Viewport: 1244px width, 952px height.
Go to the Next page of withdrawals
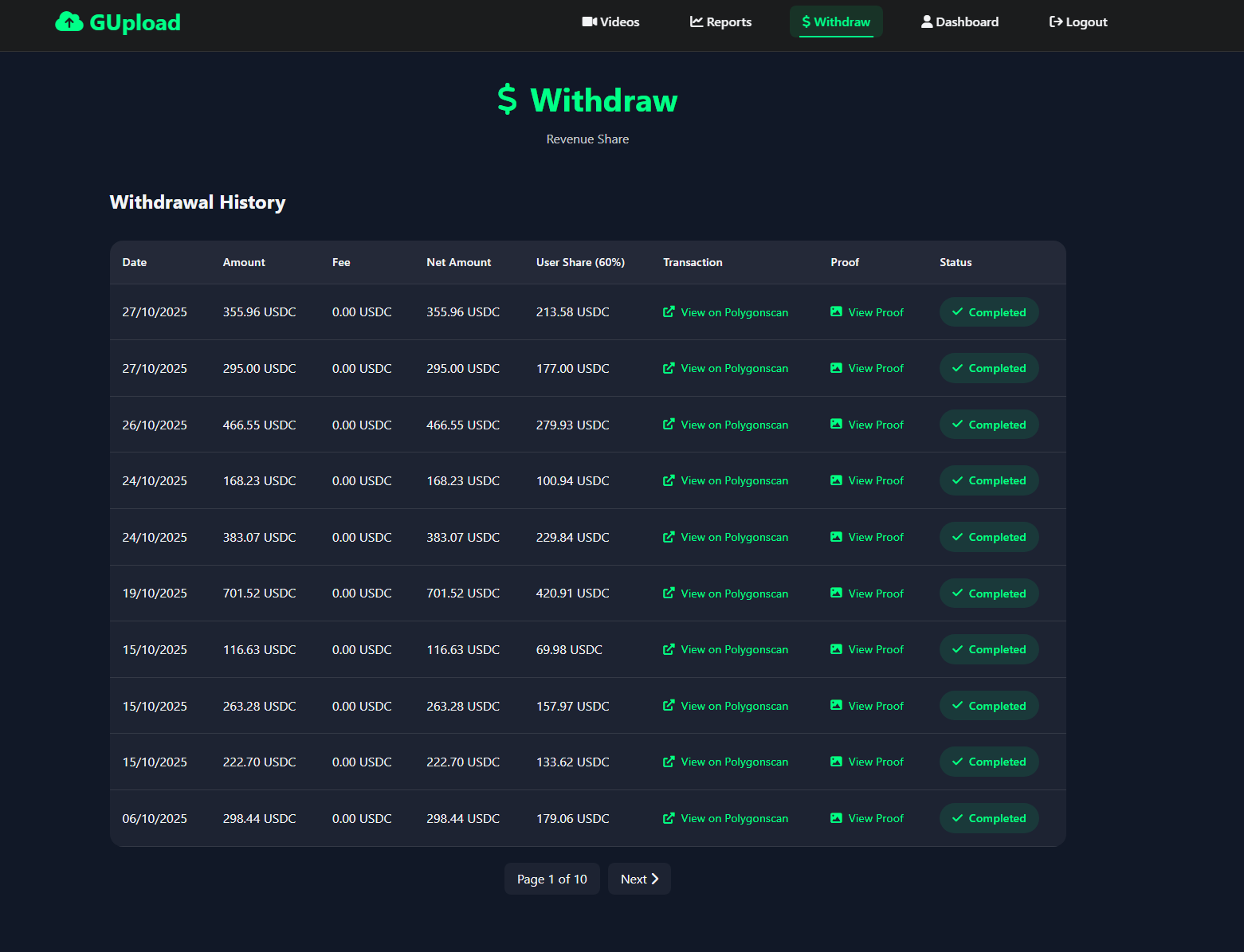click(x=638, y=879)
